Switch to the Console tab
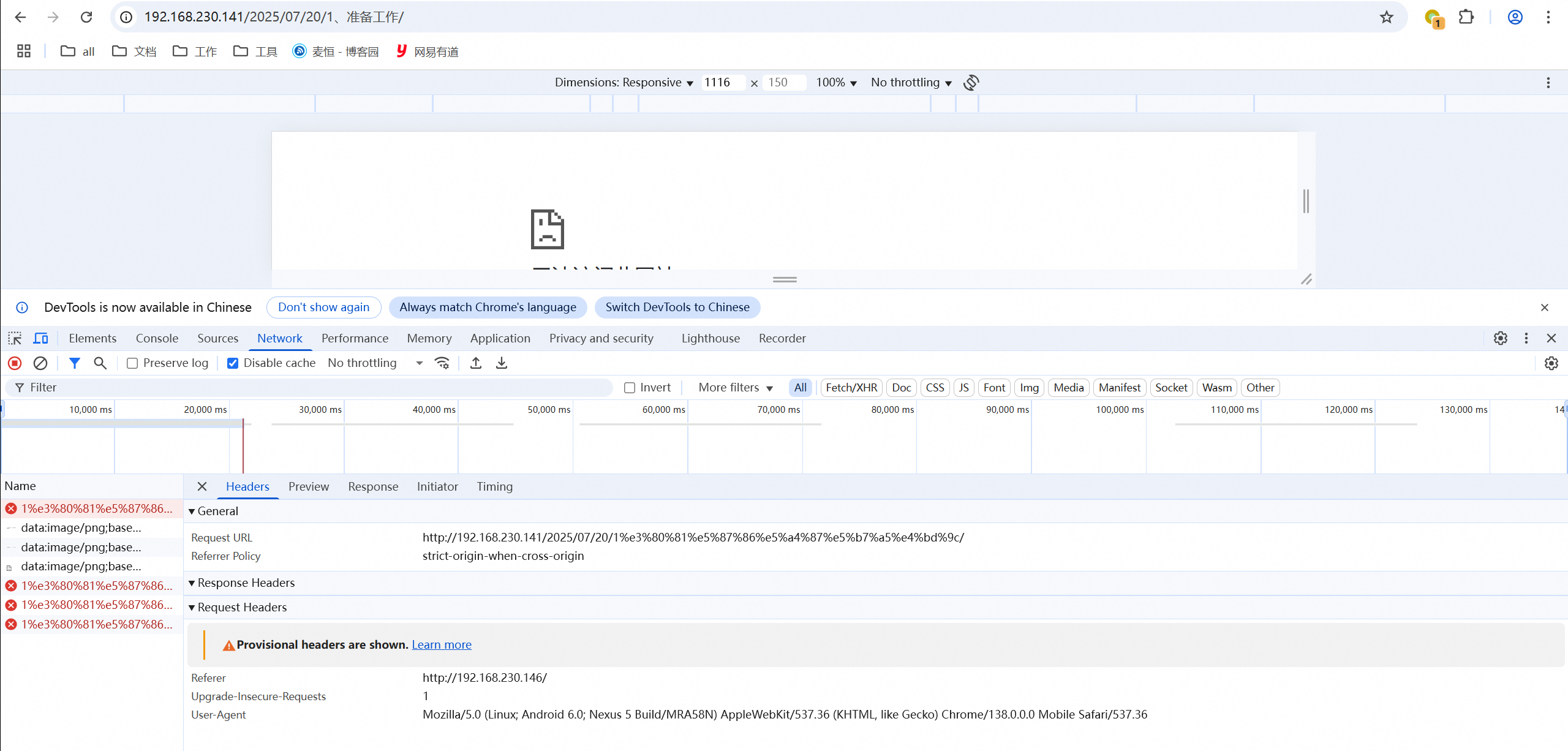Viewport: 1568px width, 751px height. coord(157,338)
